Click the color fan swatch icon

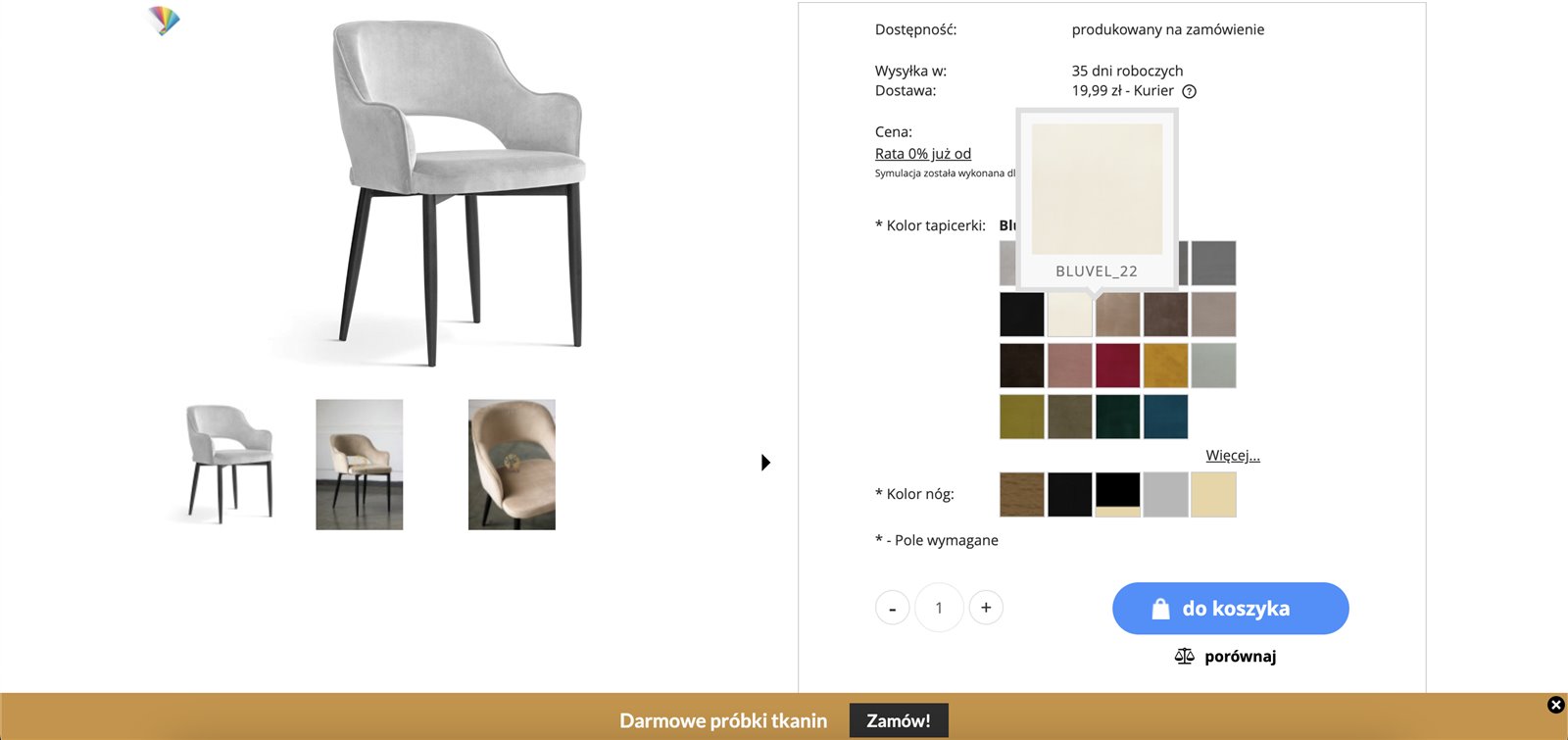[x=164, y=20]
